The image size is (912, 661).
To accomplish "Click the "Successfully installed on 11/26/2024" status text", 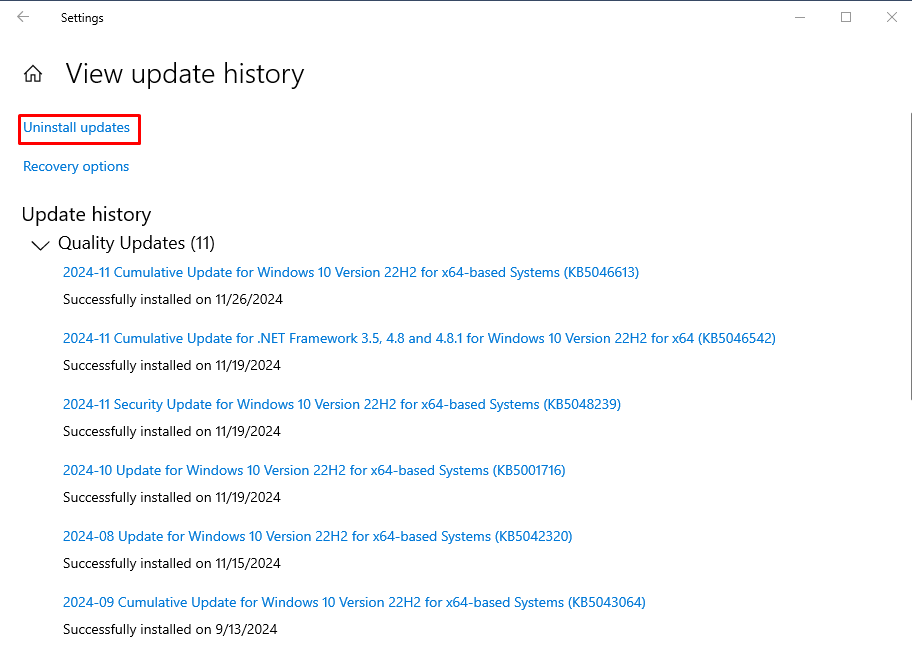I will pos(172,299).
